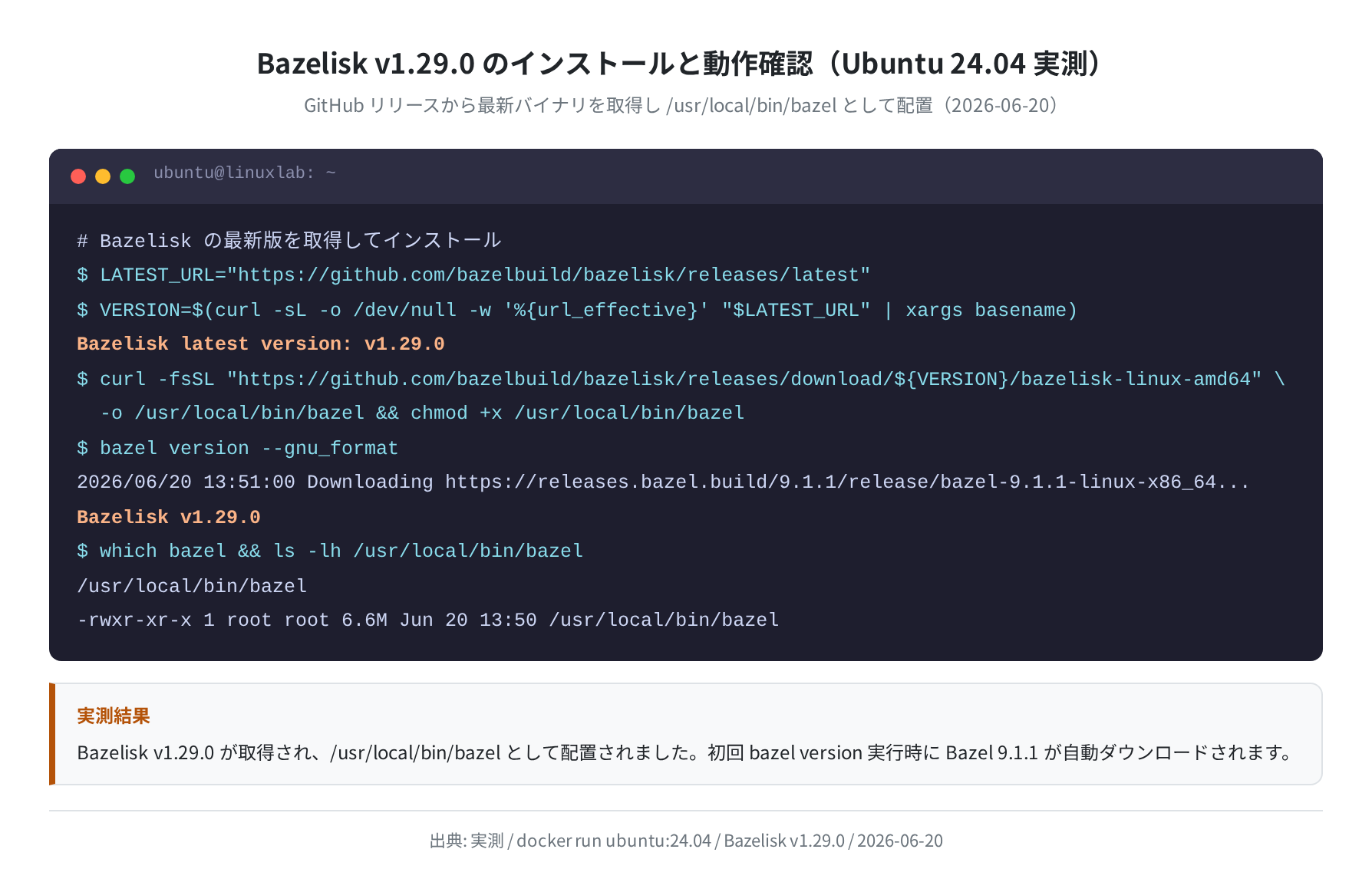Select the VERSION=$(curl -sL command line

(x=577, y=310)
